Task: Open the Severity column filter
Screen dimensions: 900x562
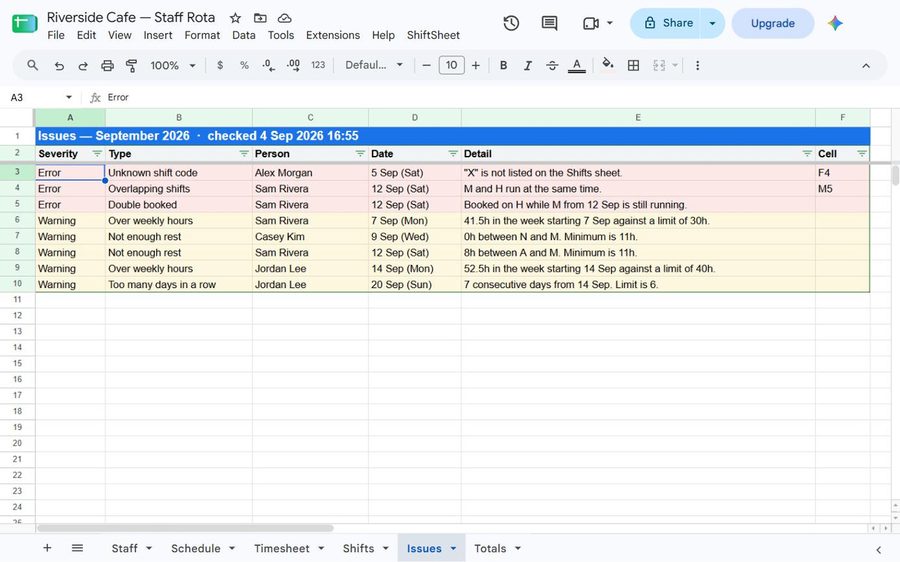Action: pyautogui.click(x=97, y=154)
